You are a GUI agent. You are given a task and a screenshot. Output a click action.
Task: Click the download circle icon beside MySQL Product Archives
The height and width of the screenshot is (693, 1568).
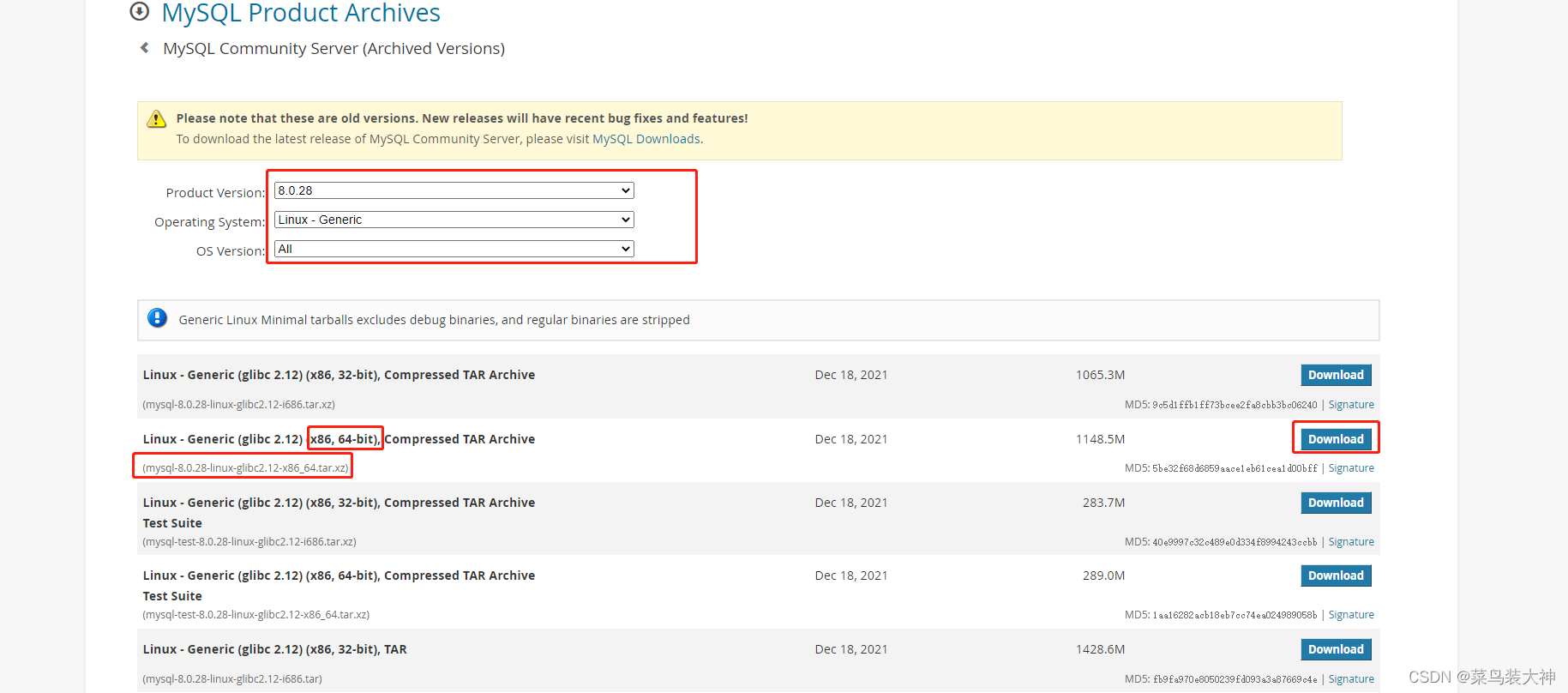(x=139, y=11)
